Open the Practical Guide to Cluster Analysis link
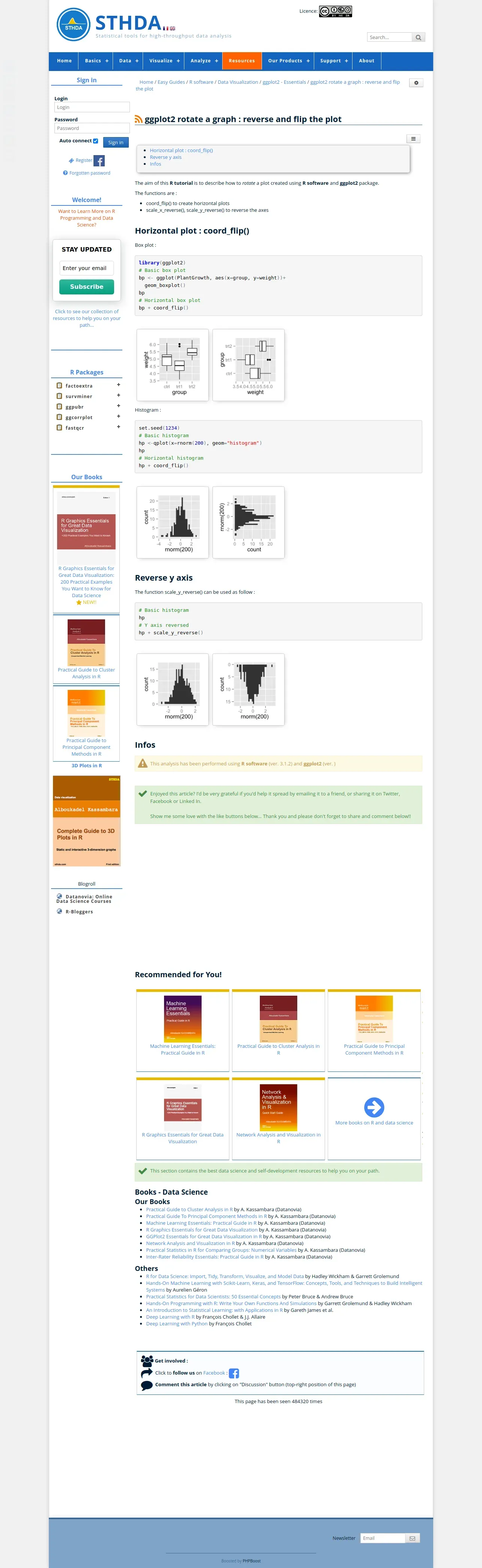Image resolution: width=482 pixels, height=1568 pixels. 189,1209
